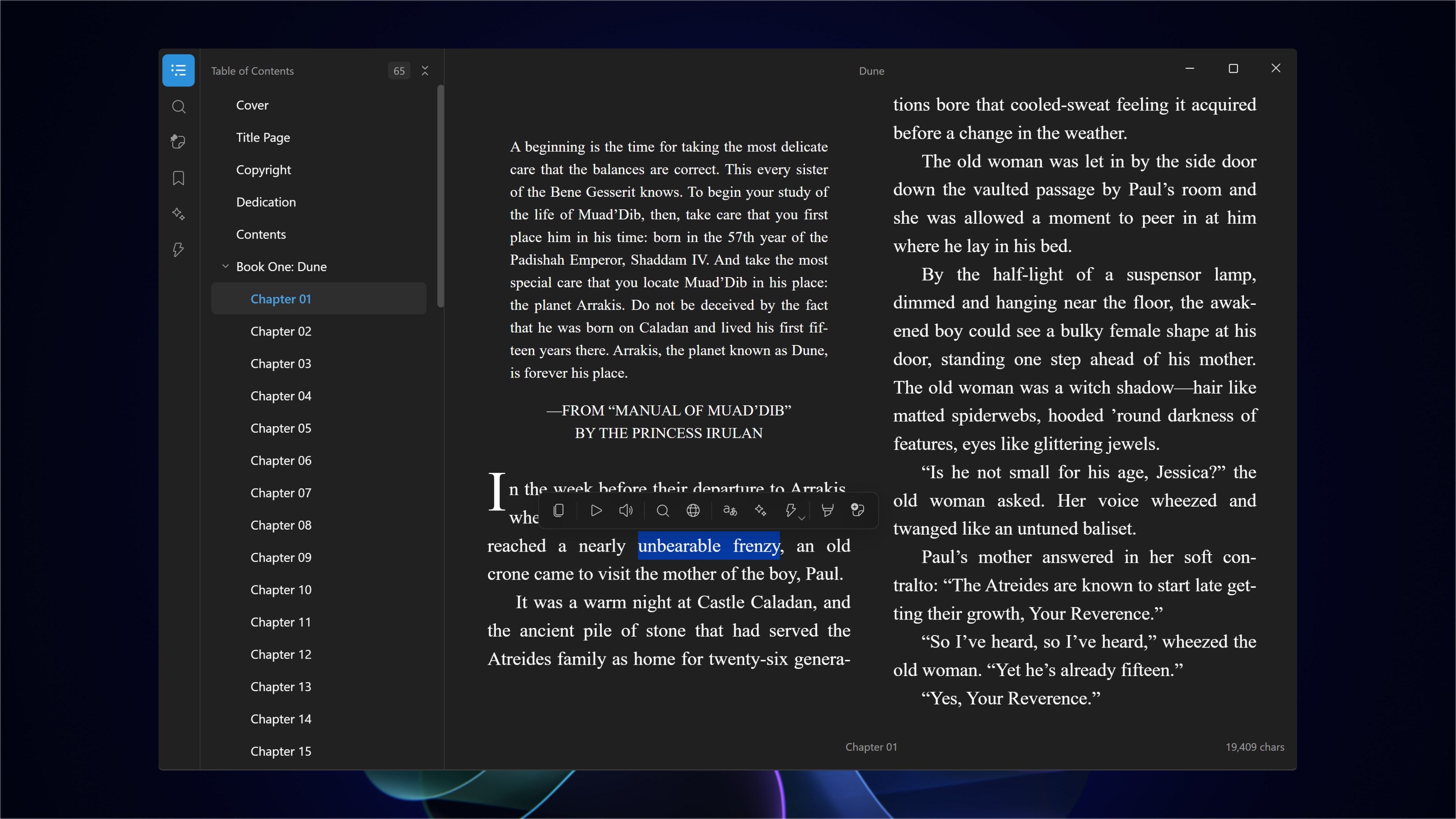Open Chapter 07 from the list

tap(319, 493)
